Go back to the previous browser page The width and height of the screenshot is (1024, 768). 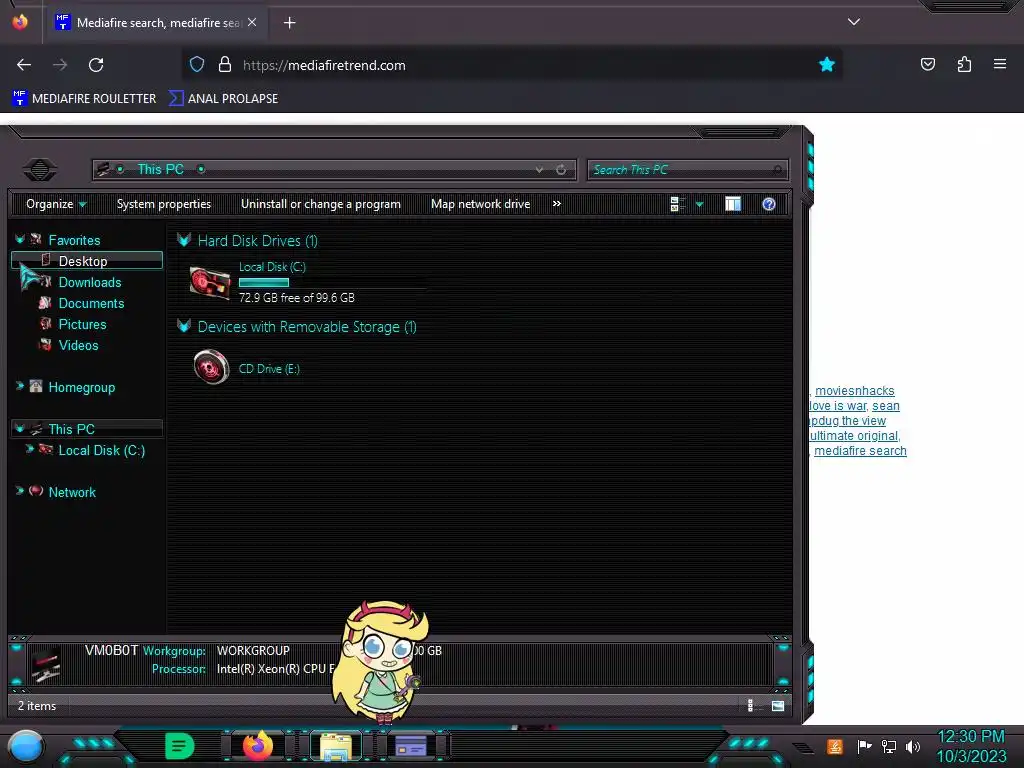click(24, 65)
